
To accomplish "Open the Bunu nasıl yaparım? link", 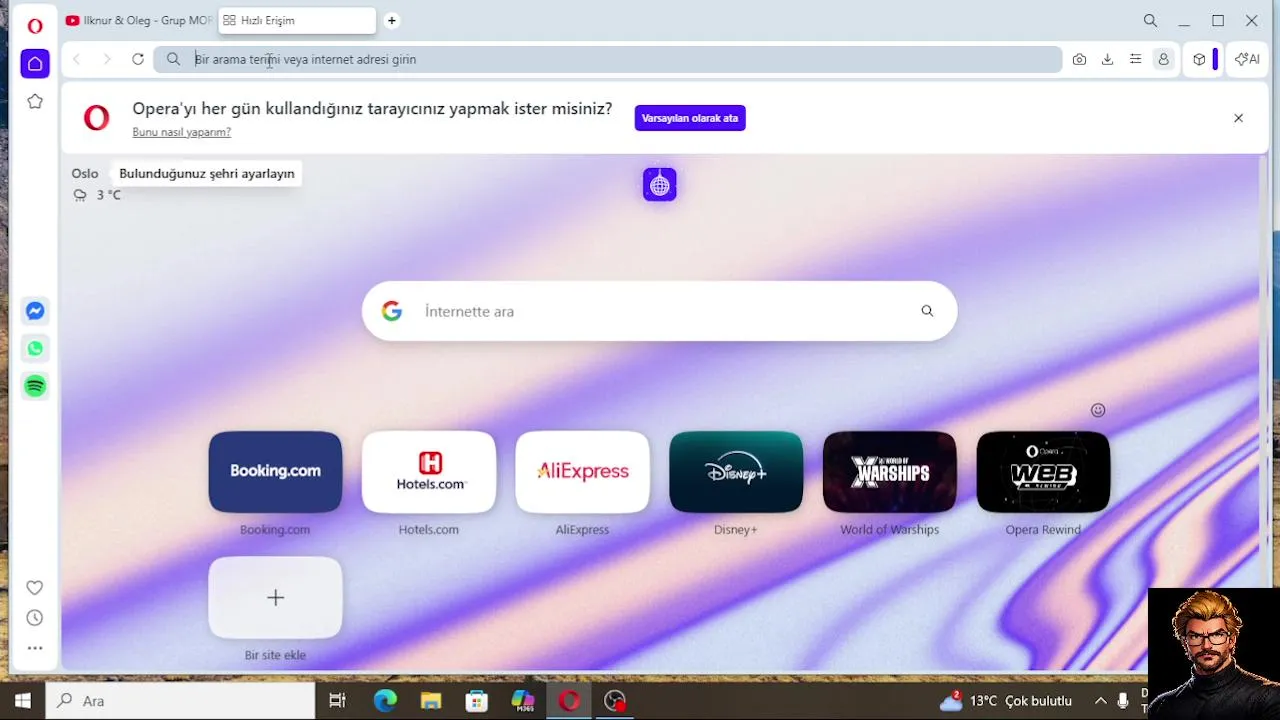I will [x=181, y=132].
